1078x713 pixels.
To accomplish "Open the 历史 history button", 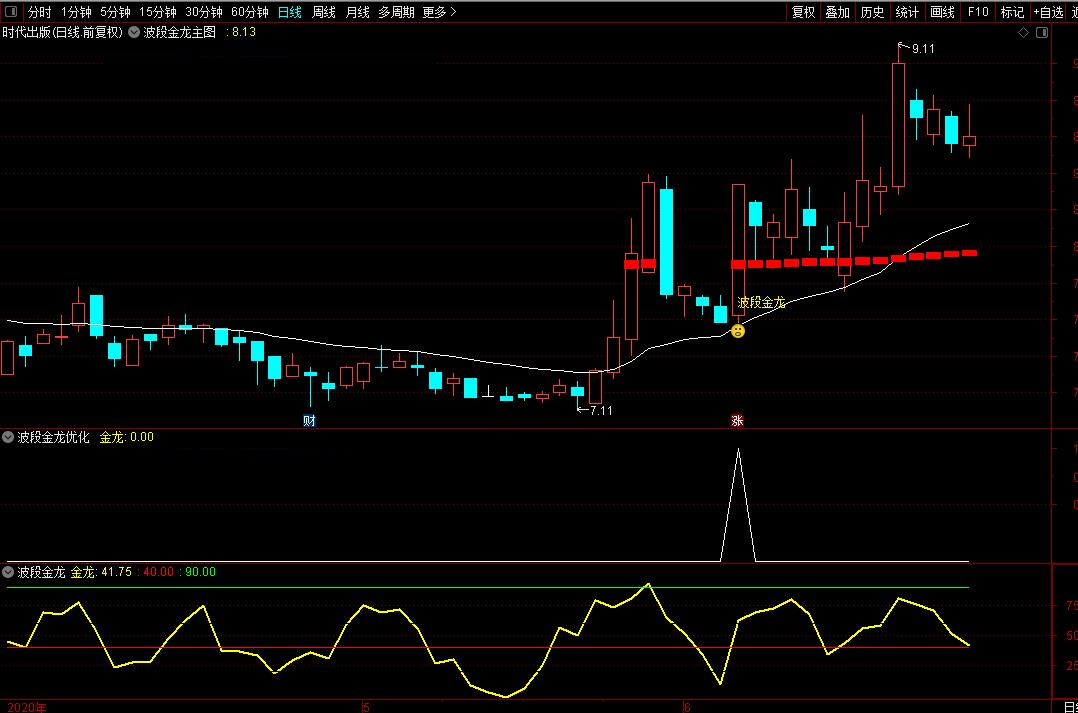I will [872, 12].
